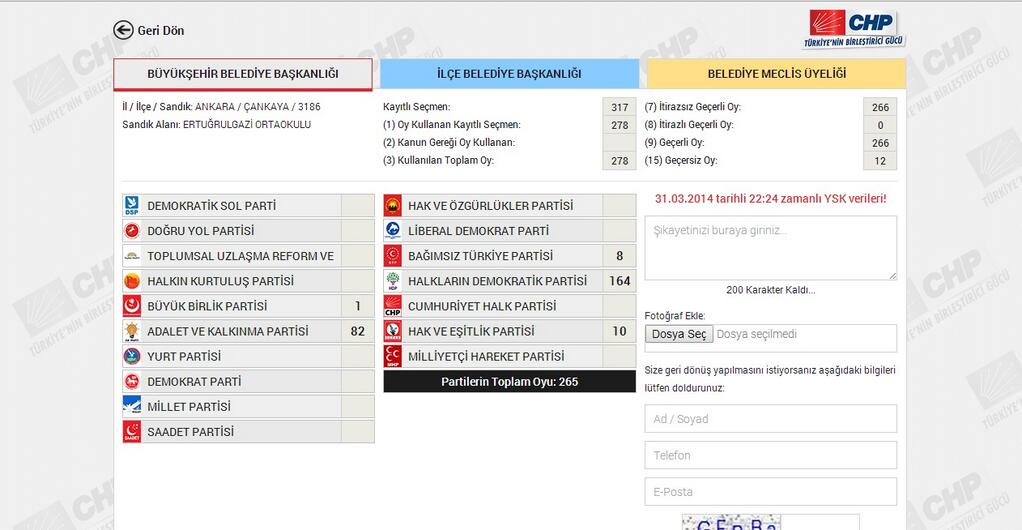1022x530 pixels.
Task: Click the Milliyetçi Hareket Partisi MHP logo
Action: coord(392,356)
